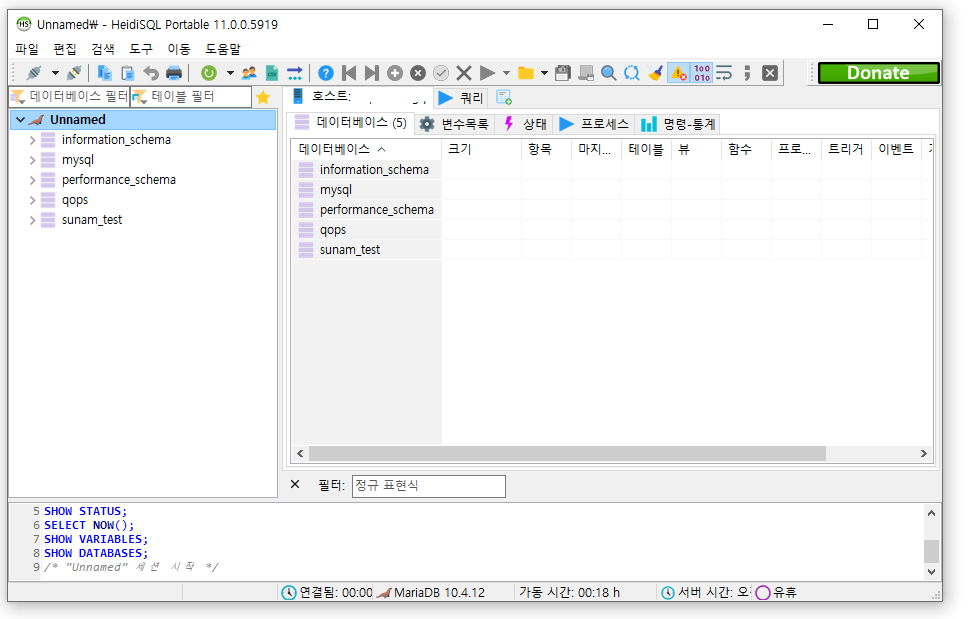Open the 도움말 menu
This screenshot has width=970, height=619.
[x=223, y=49]
